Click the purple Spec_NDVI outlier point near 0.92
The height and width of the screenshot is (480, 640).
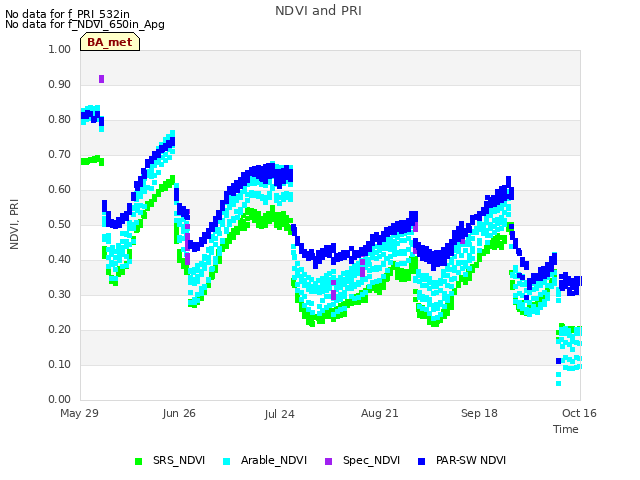[x=102, y=79]
